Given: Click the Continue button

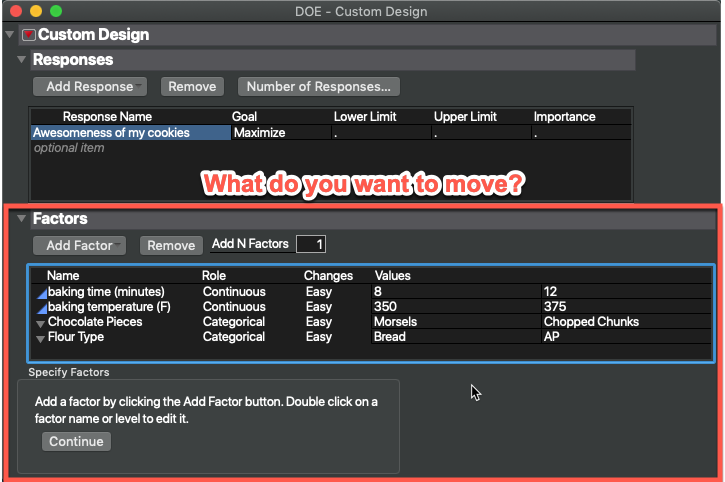Looking at the screenshot, I should (76, 441).
